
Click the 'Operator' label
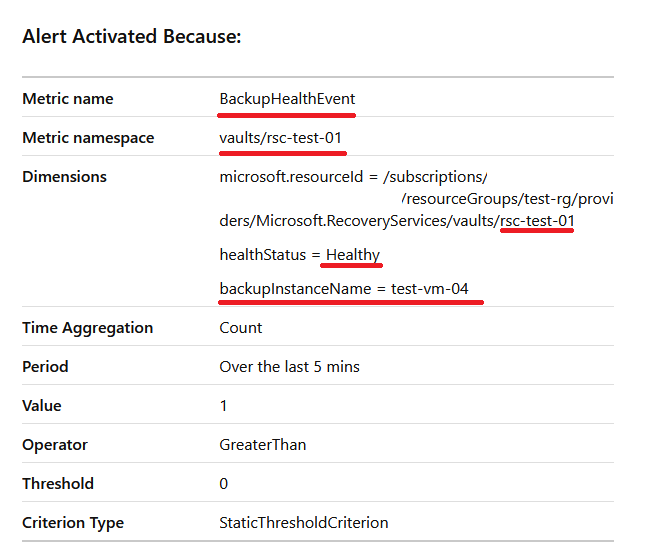[55, 445]
